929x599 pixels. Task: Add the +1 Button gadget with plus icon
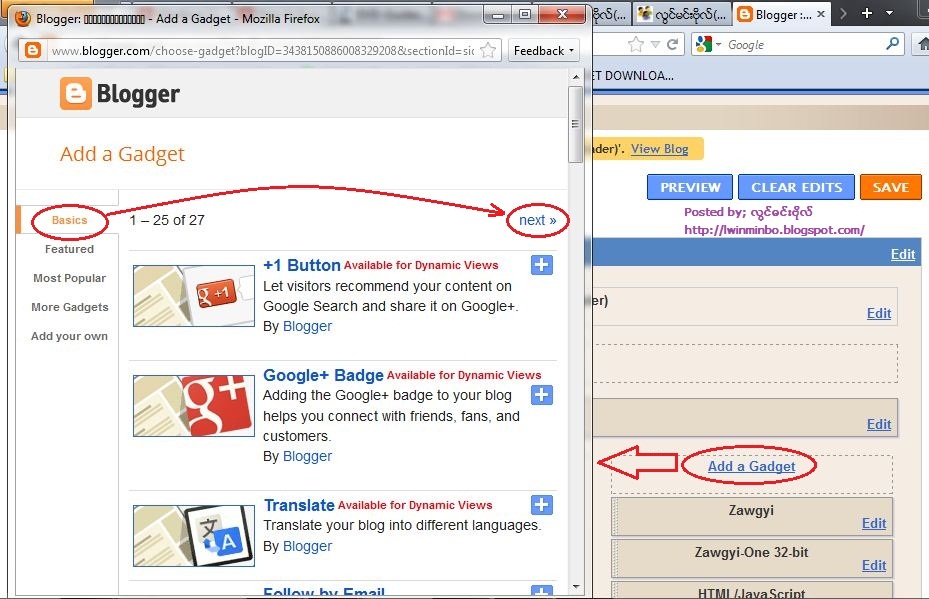pos(542,265)
